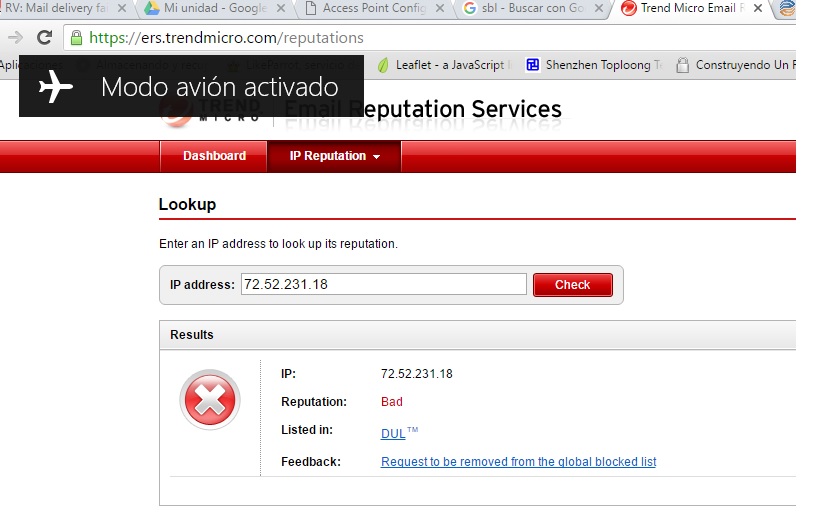819x520 pixels.
Task: Click the Shenzhen Toploong blue bookmark icon
Action: tap(533, 65)
